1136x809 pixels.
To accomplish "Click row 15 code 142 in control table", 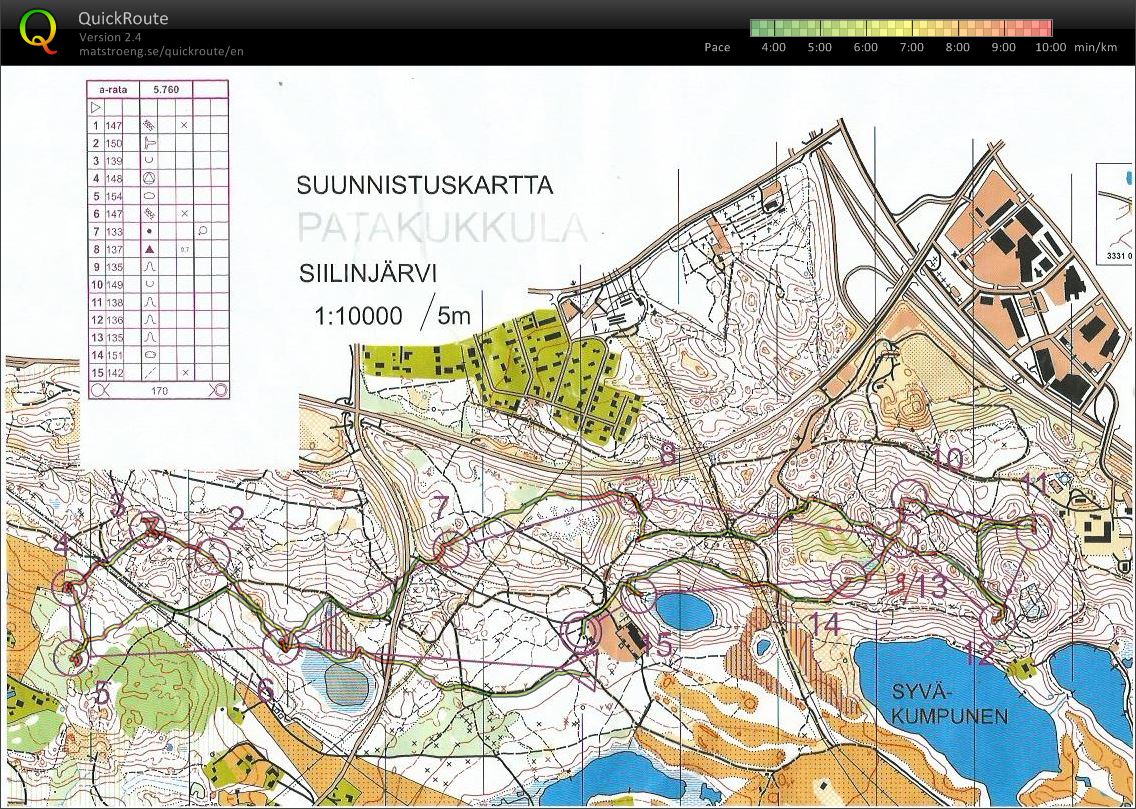I will [x=113, y=372].
